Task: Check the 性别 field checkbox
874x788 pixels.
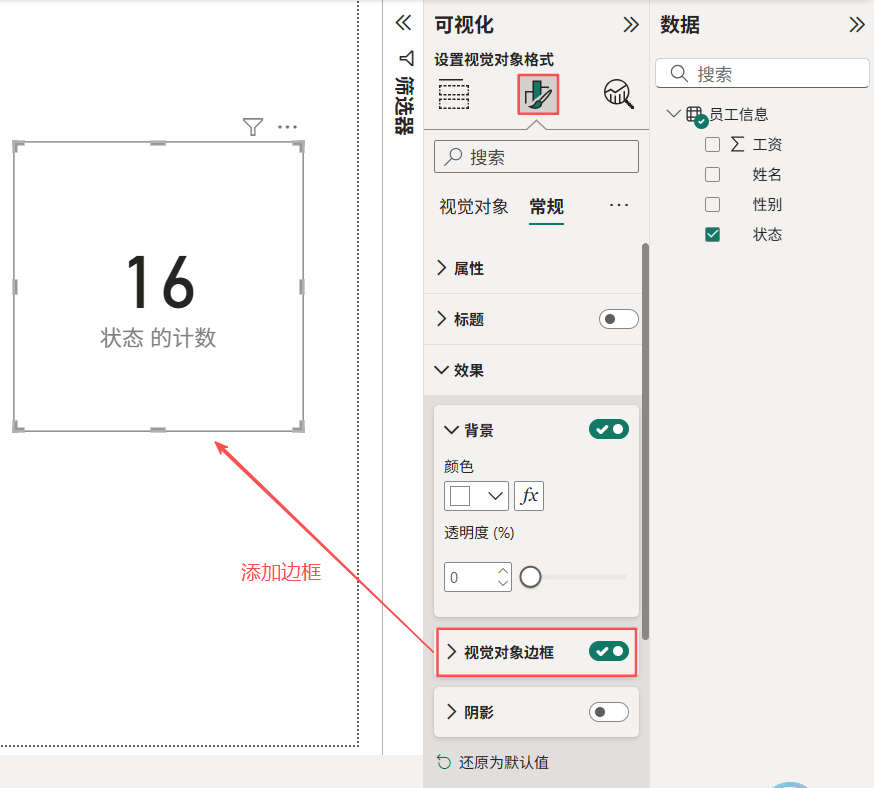Action: [712, 204]
